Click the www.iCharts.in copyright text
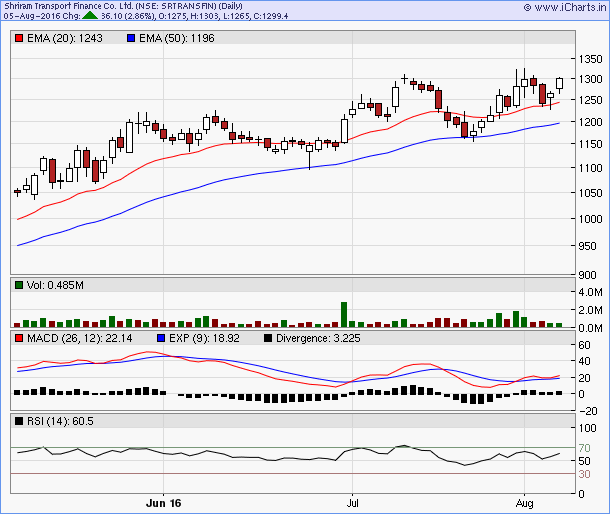The height and width of the screenshot is (514, 610). pyautogui.click(x=565, y=7)
